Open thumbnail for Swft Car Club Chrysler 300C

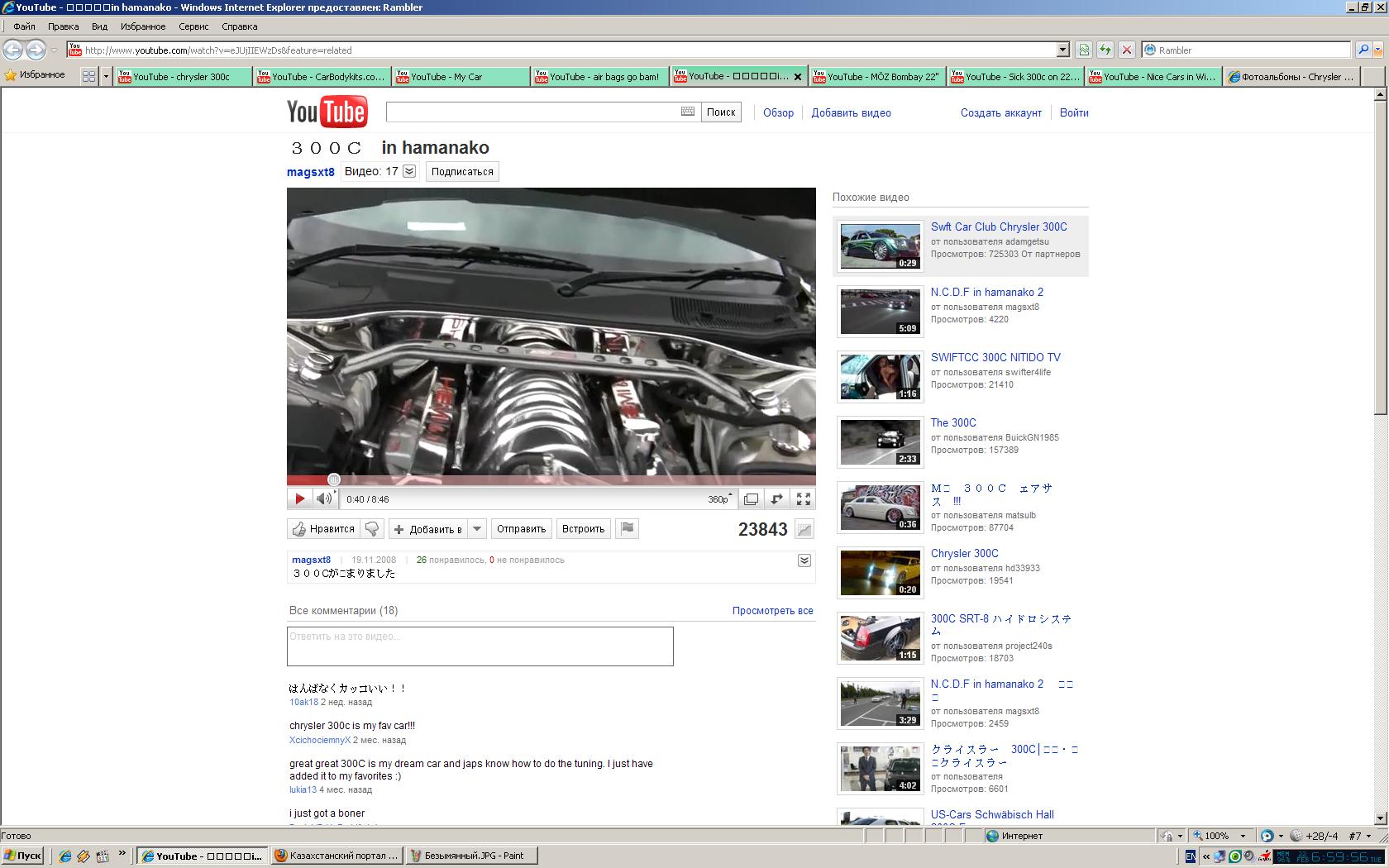[881, 246]
